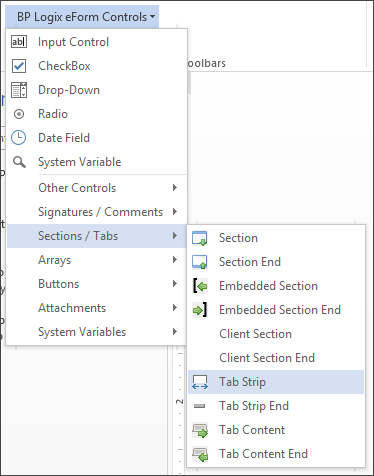Expand the Arrays submenu

96,260
